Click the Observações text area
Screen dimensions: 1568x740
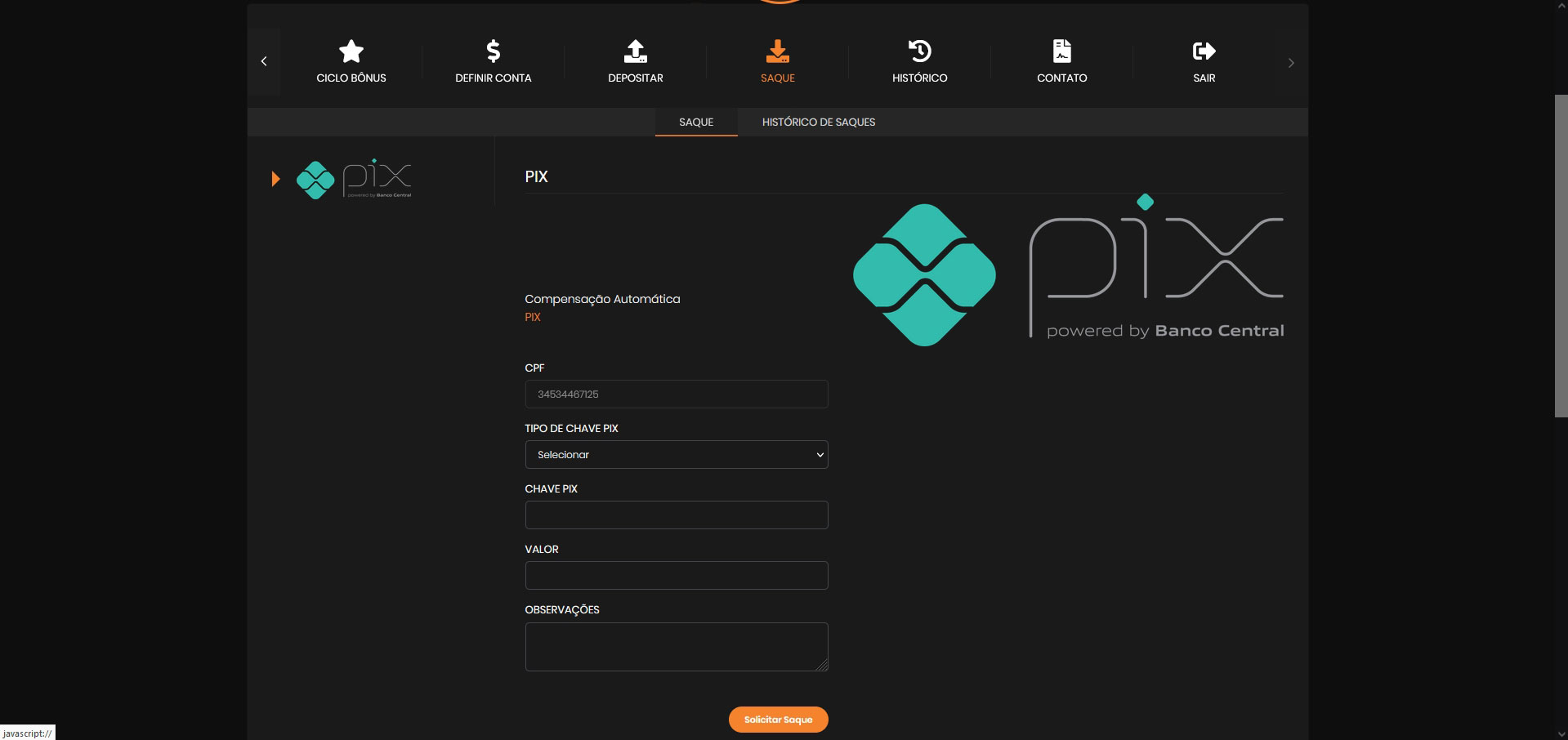[677, 647]
